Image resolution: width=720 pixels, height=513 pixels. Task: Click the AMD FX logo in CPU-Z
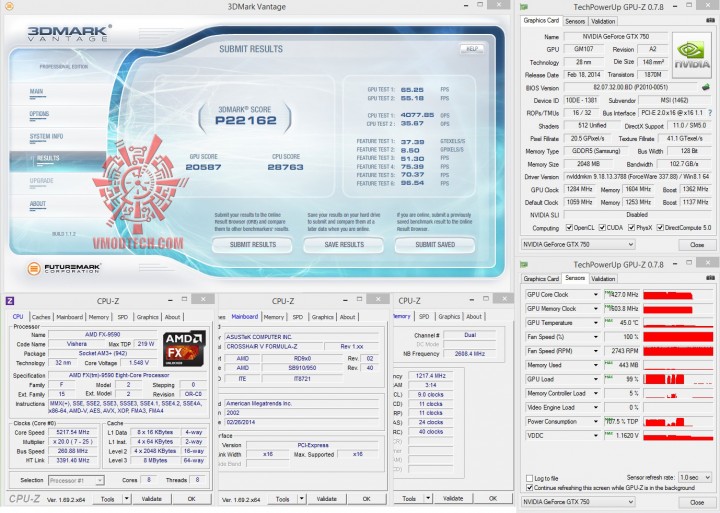coord(184,348)
